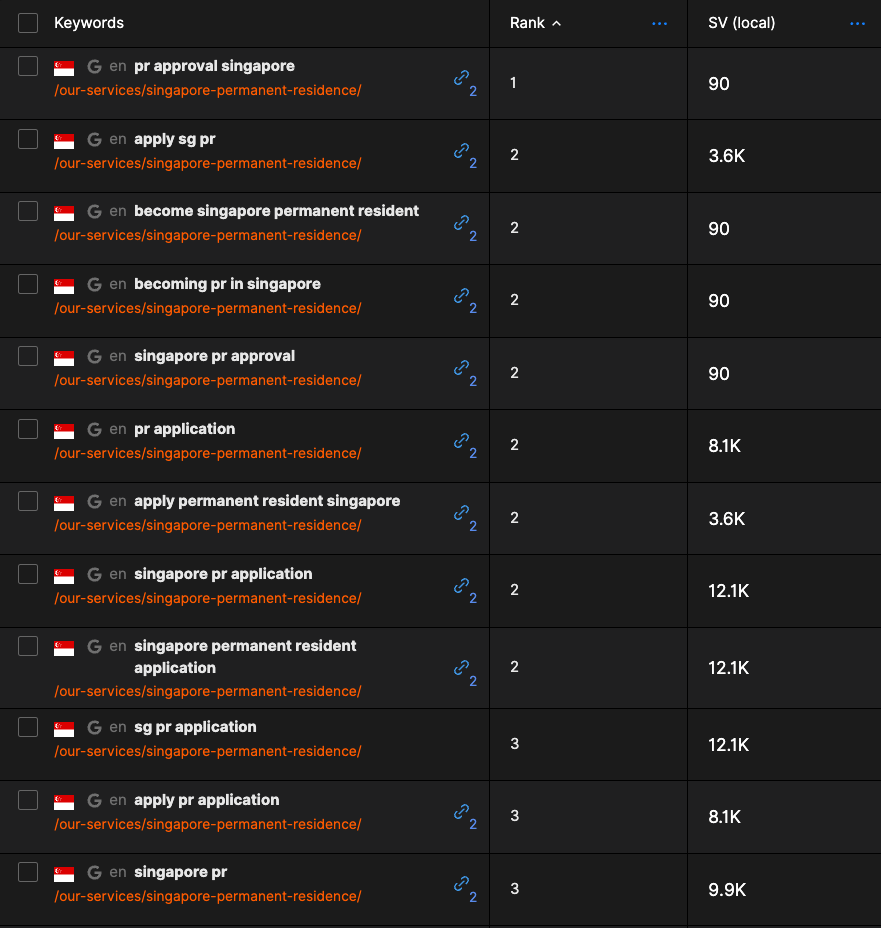Click the SV (local) column header
Image resolution: width=881 pixels, height=928 pixels.
[x=741, y=23]
